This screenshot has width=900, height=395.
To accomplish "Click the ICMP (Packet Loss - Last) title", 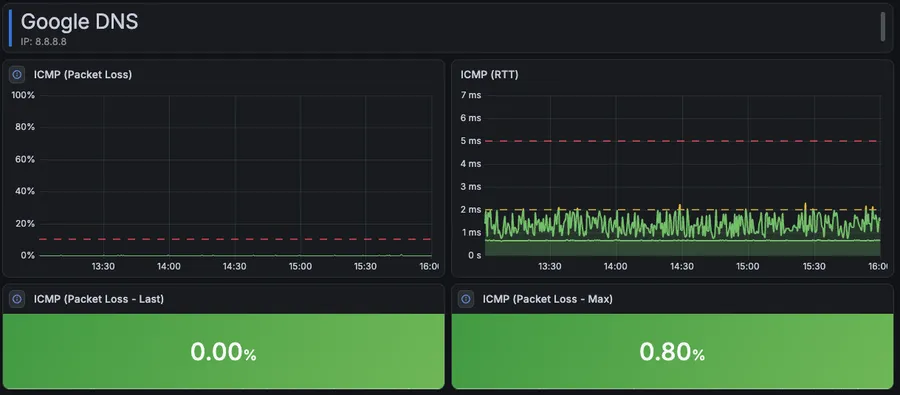I will (x=99, y=299).
